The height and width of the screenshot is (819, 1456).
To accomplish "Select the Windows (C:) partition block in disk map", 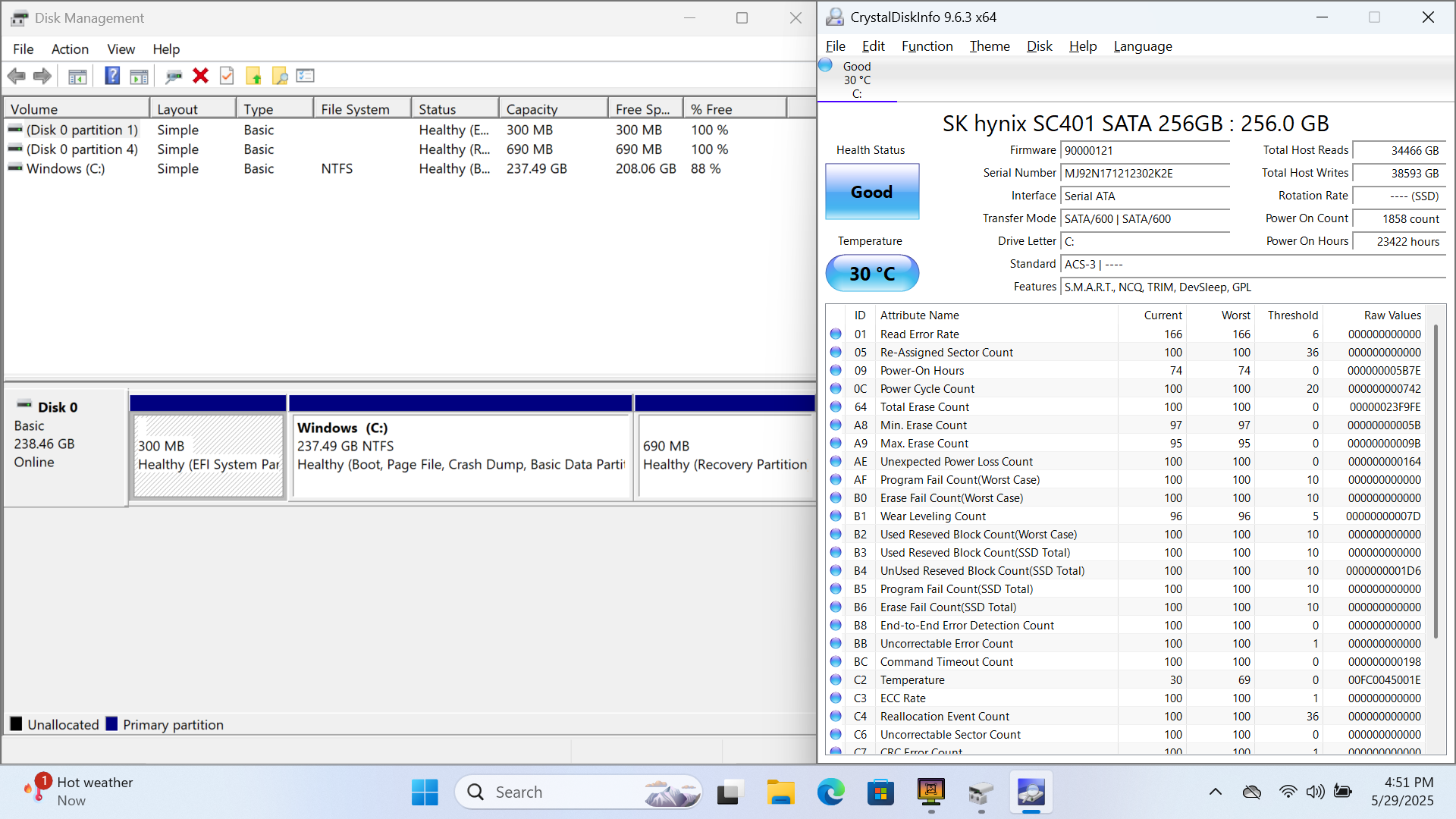I will pos(461,455).
